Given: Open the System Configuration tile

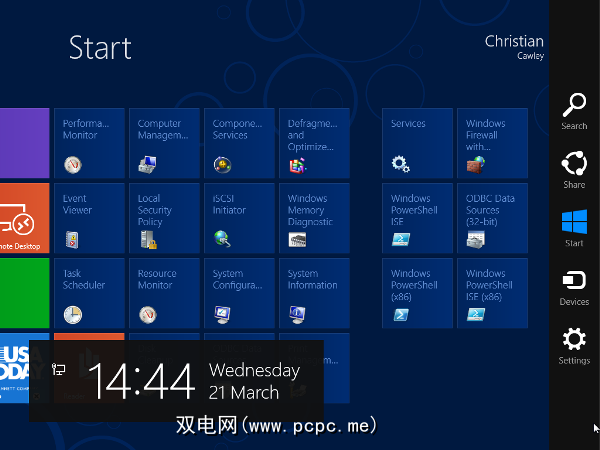Looking at the screenshot, I should 240,293.
